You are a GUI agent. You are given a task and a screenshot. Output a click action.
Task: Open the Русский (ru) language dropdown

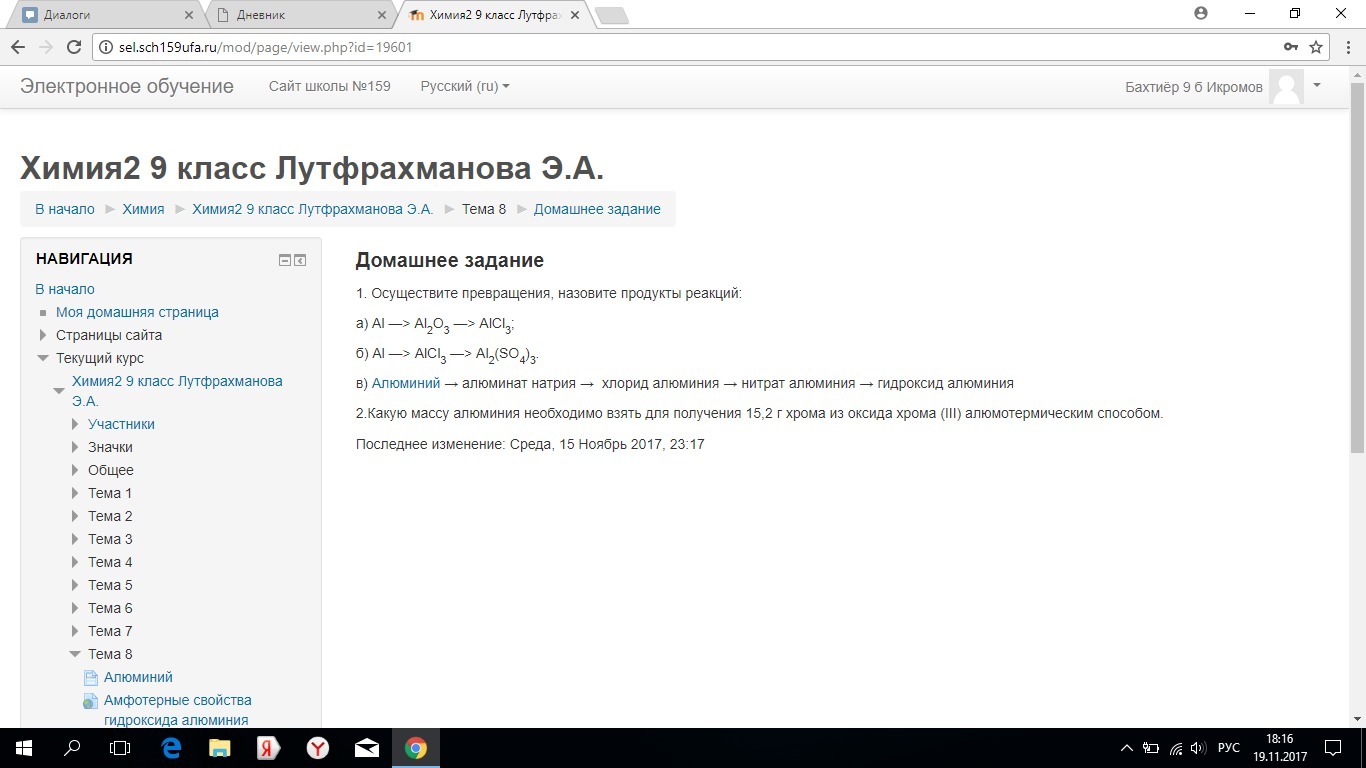point(464,86)
